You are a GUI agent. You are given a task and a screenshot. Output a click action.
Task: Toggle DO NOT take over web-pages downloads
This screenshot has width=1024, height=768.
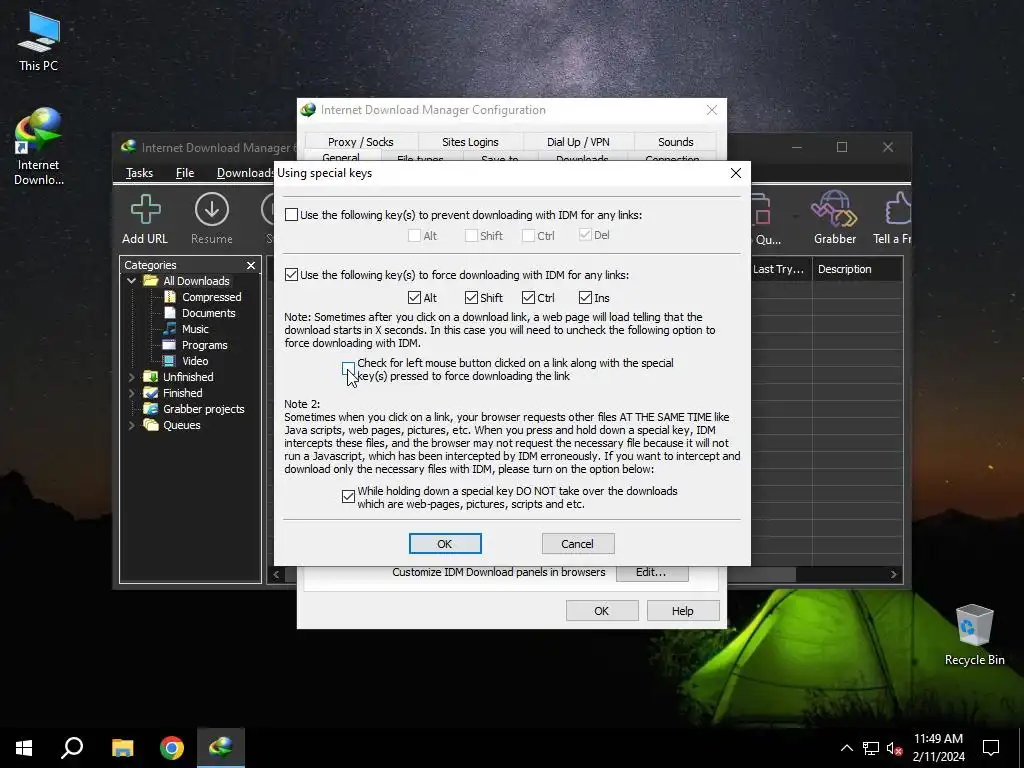[348, 497]
